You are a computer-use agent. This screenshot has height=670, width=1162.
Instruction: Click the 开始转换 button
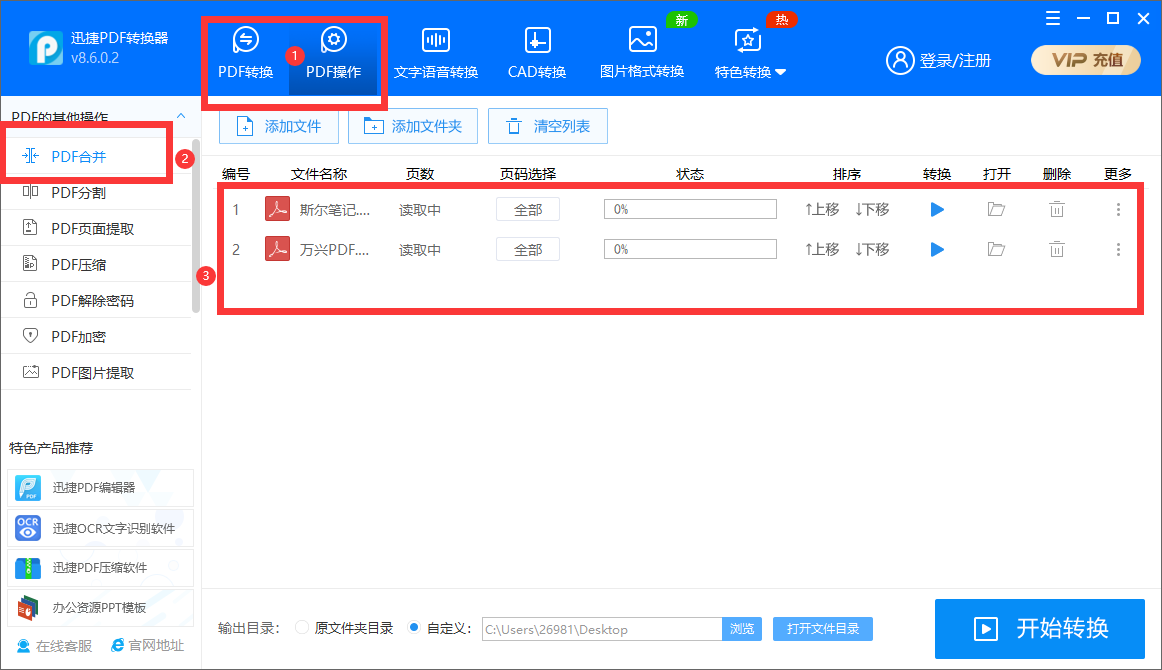[1039, 628]
